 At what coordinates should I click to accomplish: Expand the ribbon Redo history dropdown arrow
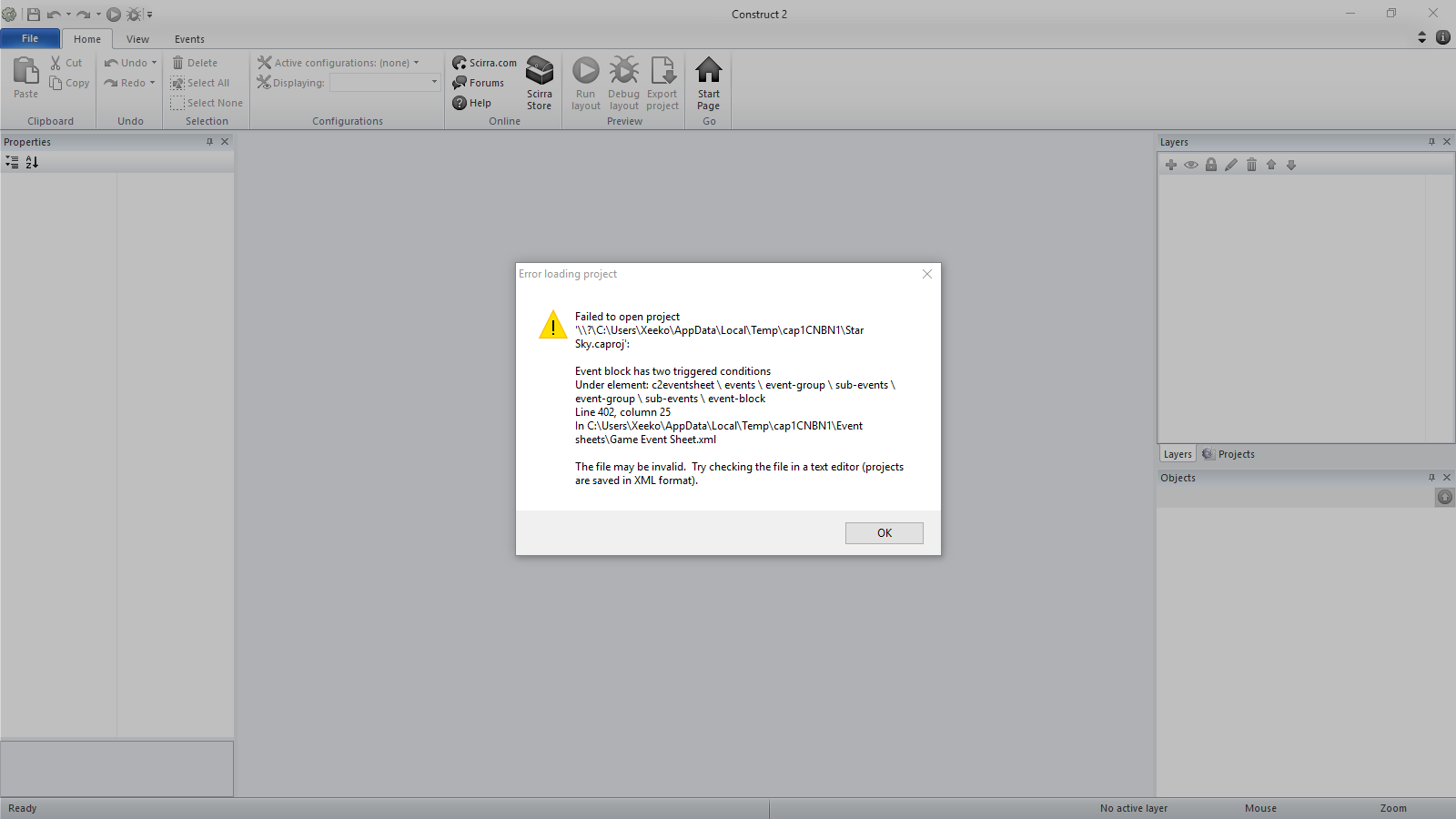152,83
